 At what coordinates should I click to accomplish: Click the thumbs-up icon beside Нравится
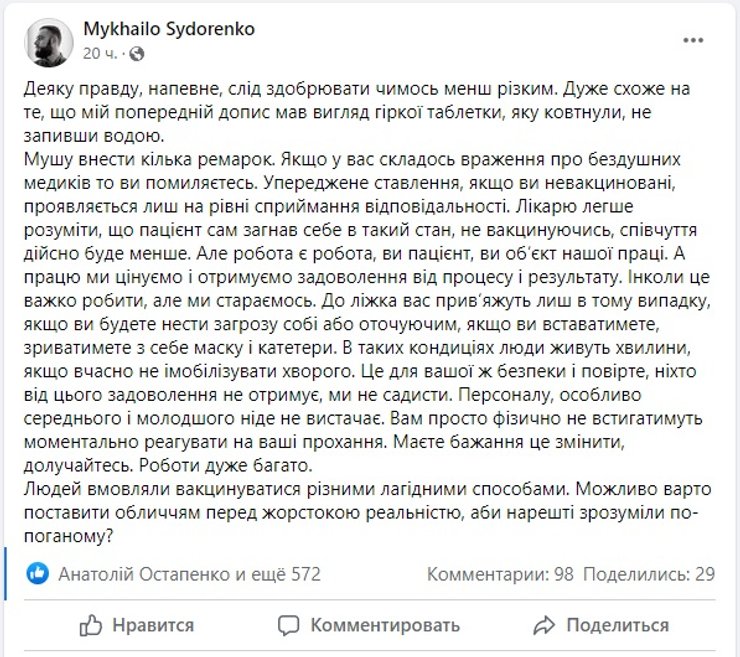tap(90, 625)
